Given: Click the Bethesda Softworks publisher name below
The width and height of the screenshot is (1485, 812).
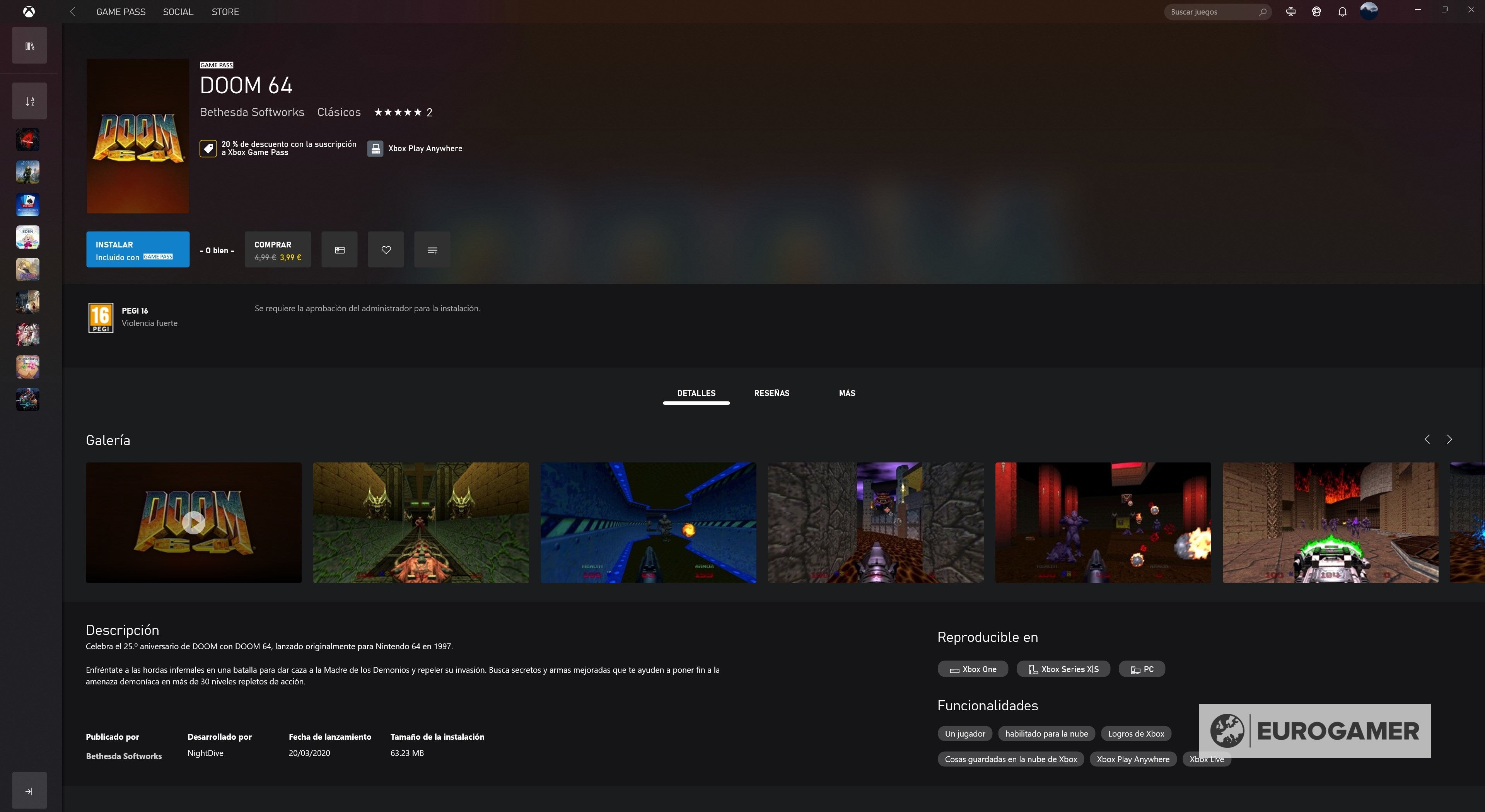Looking at the screenshot, I should [124, 756].
